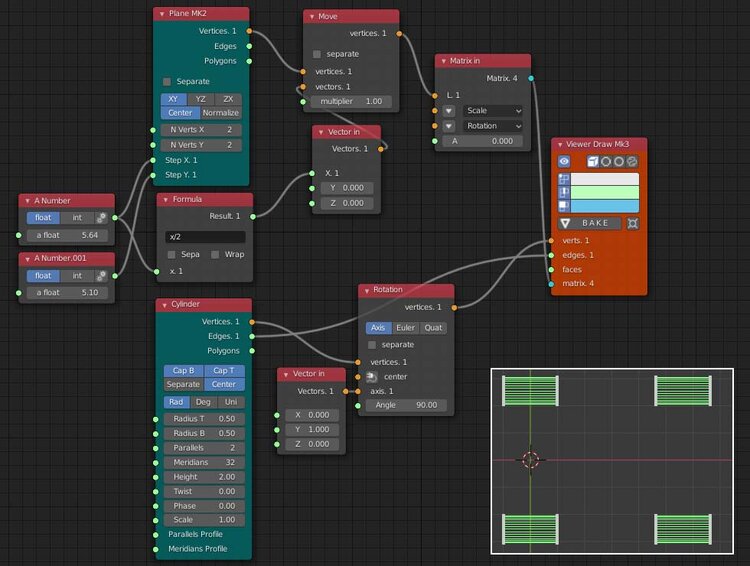The width and height of the screenshot is (750, 566).
Task: Click the center icon in the Rotation node
Action: pyautogui.click(x=372, y=377)
